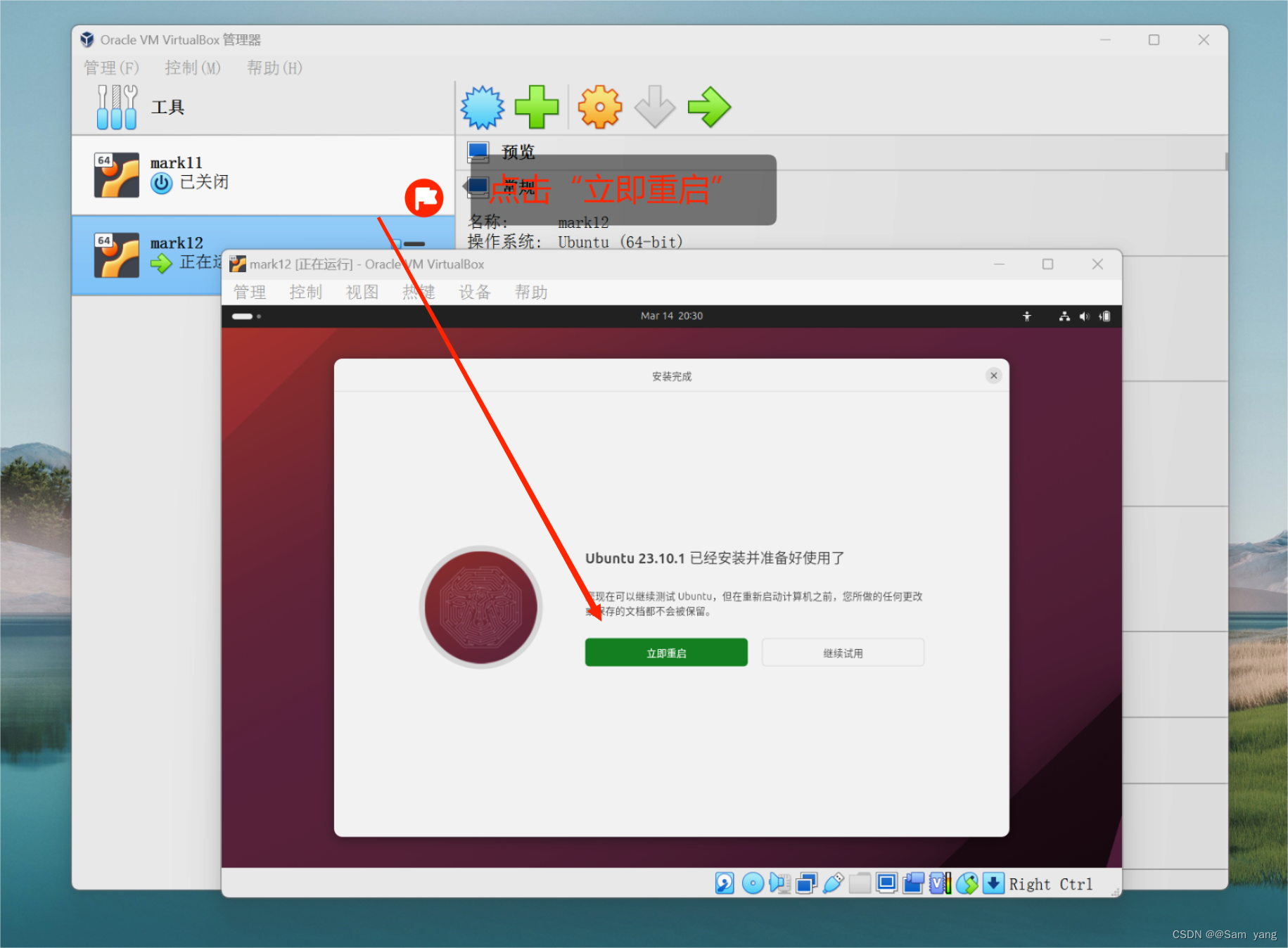Close the 安装完成 dialog with X

click(993, 376)
